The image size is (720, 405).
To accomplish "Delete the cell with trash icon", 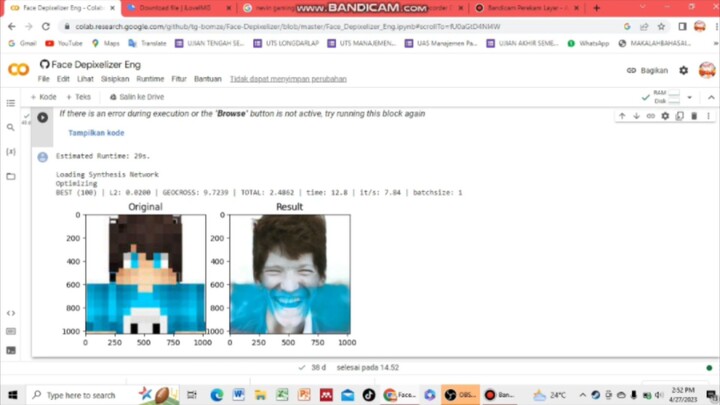I will click(x=694, y=116).
